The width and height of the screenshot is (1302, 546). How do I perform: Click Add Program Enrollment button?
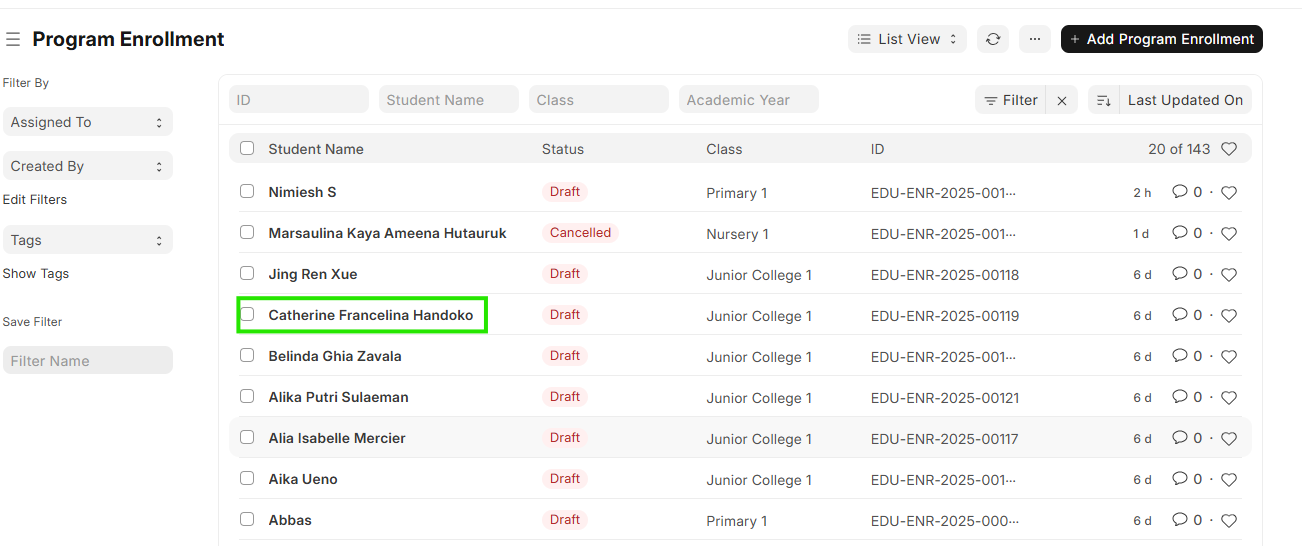click(x=1161, y=39)
